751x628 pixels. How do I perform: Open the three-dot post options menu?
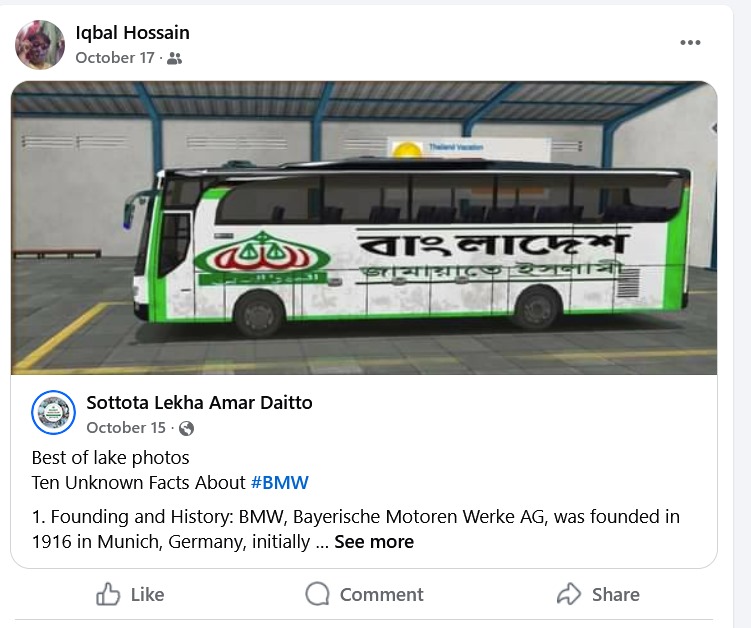tap(690, 43)
